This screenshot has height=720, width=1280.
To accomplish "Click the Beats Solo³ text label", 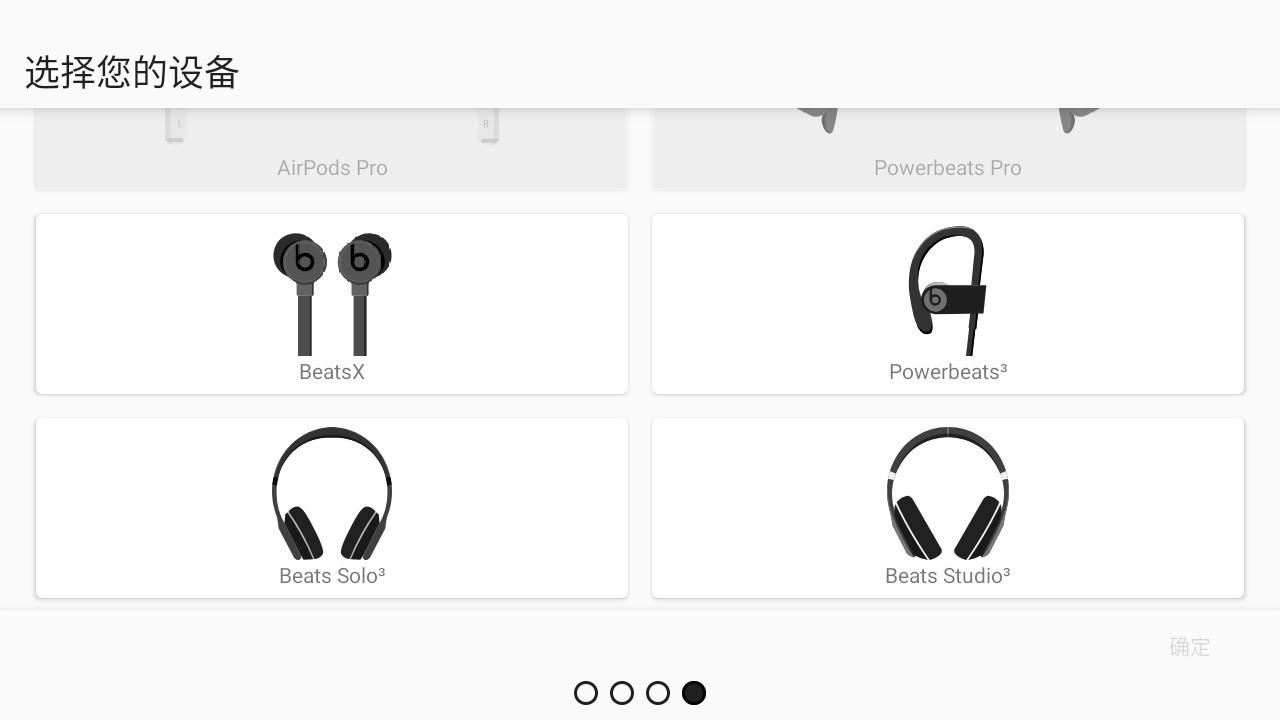I will coord(332,576).
